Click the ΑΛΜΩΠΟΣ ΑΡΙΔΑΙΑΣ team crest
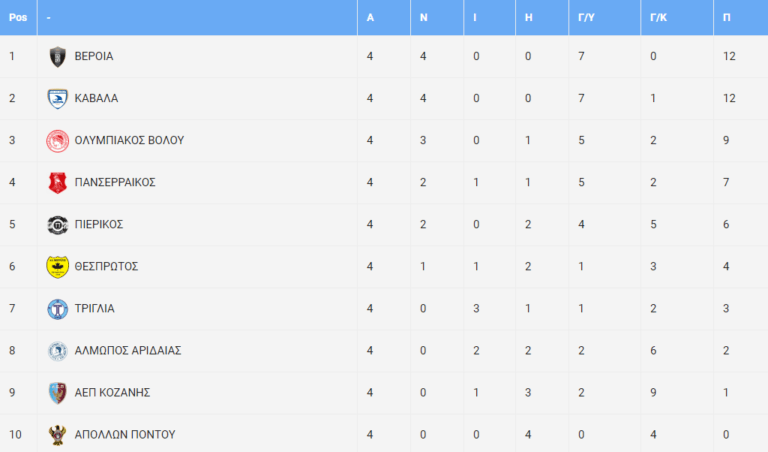 [57, 351]
